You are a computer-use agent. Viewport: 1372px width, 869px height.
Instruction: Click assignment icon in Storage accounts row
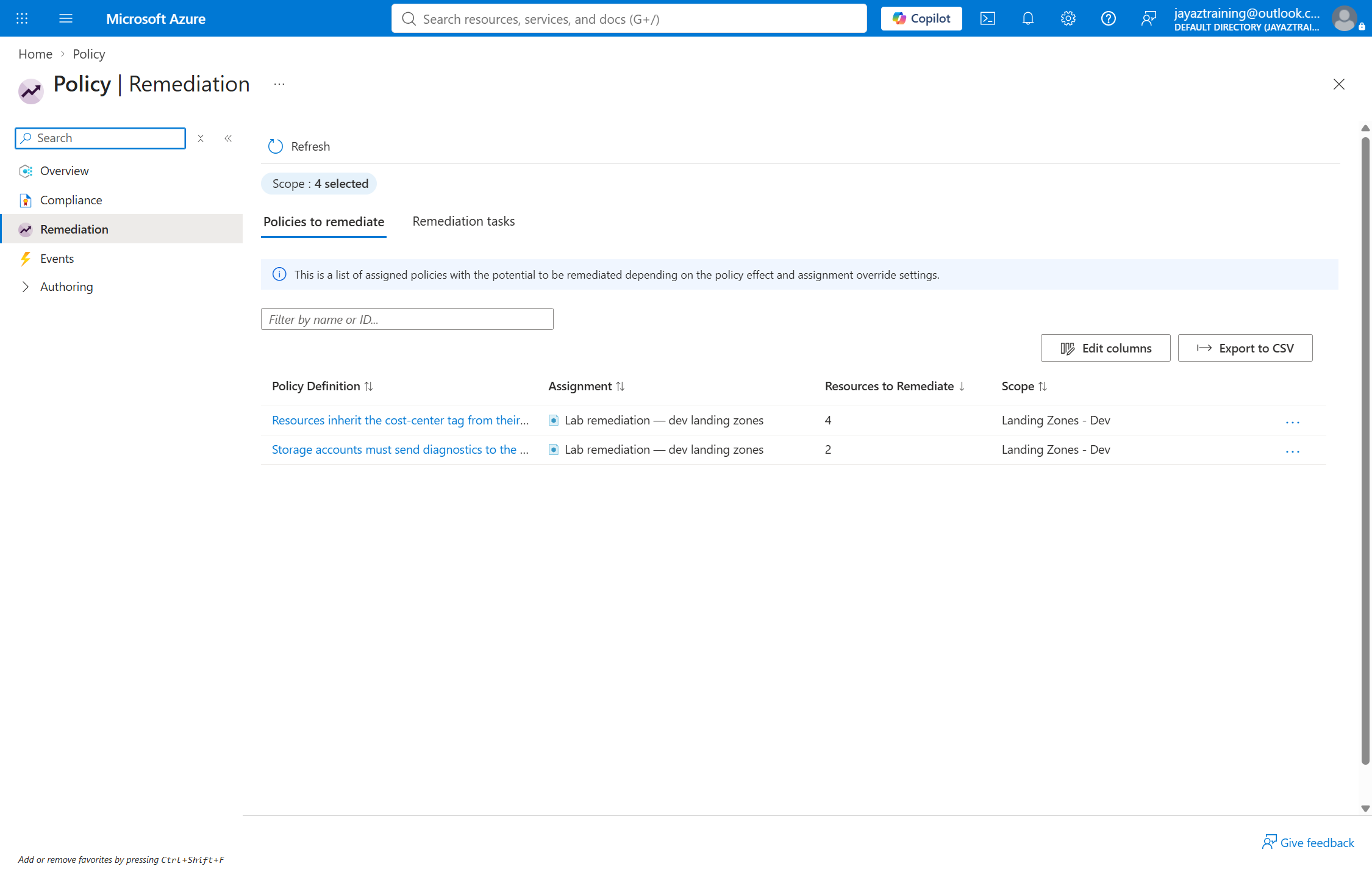click(x=554, y=449)
